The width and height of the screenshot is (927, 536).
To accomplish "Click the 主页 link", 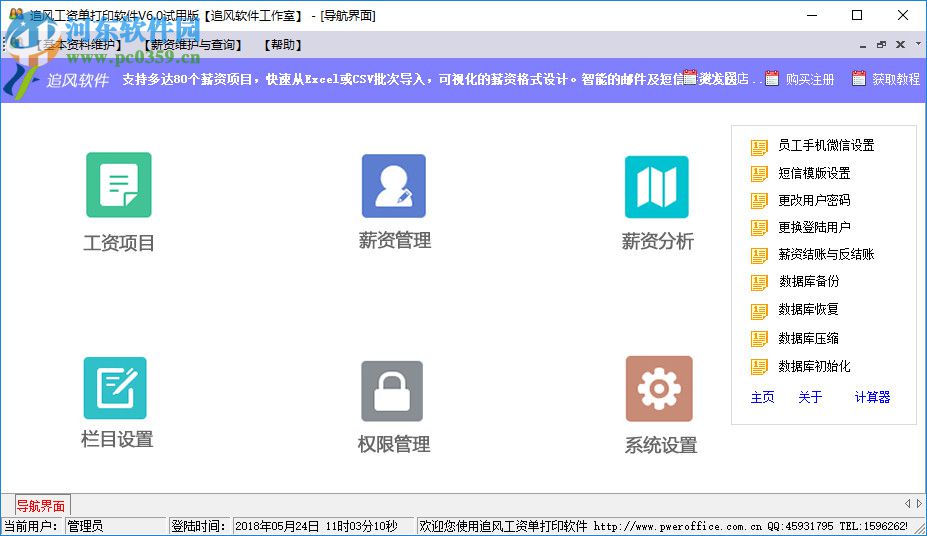I will tap(762, 397).
